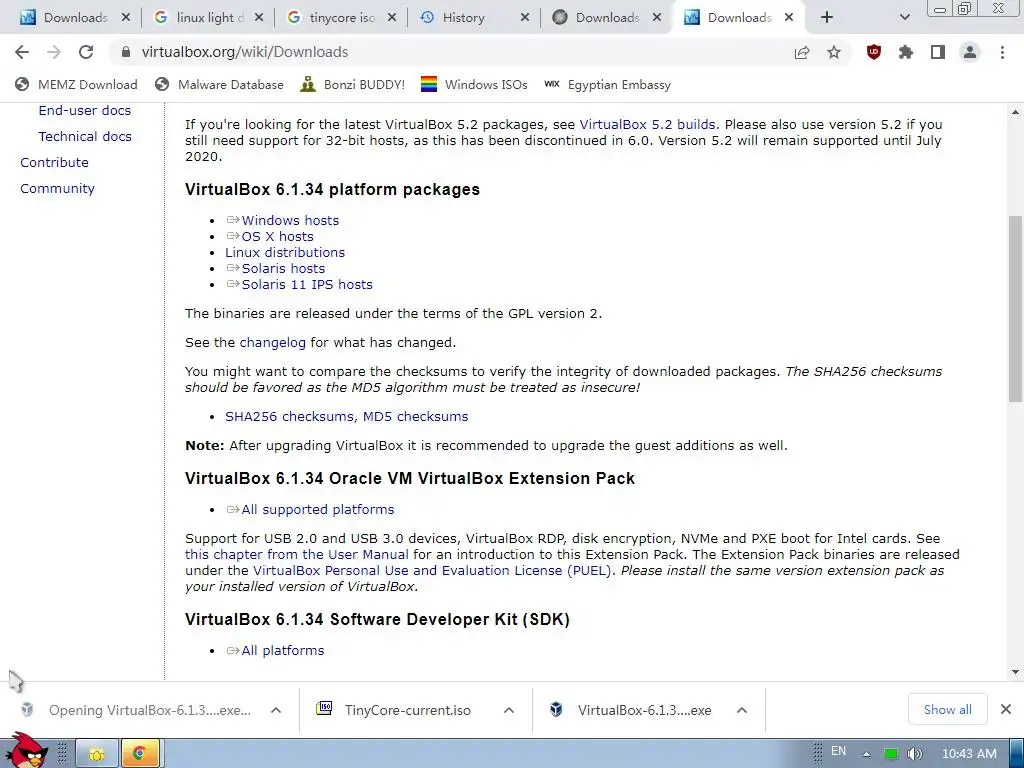Viewport: 1024px width, 768px height.
Task: Share this page via share icon
Action: click(x=802, y=52)
